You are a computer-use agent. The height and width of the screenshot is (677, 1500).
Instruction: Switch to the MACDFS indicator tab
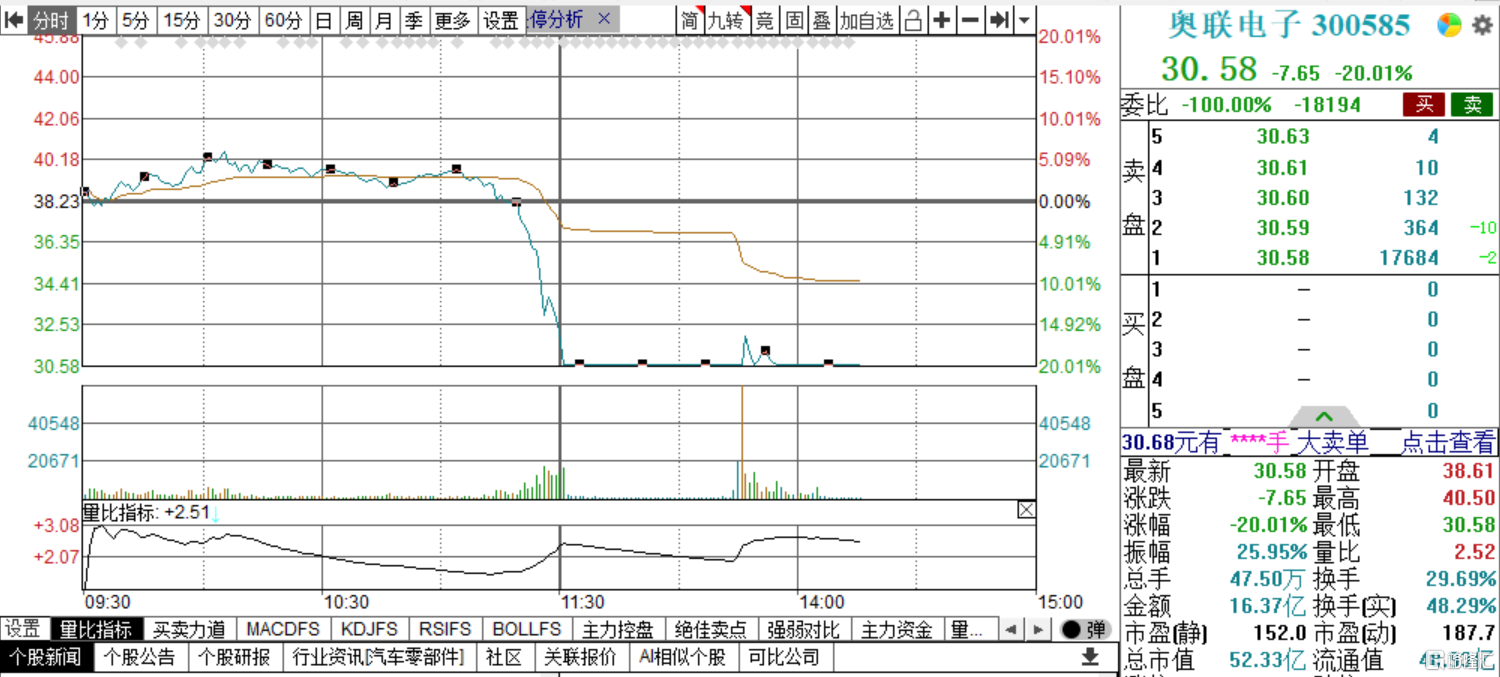point(283,629)
